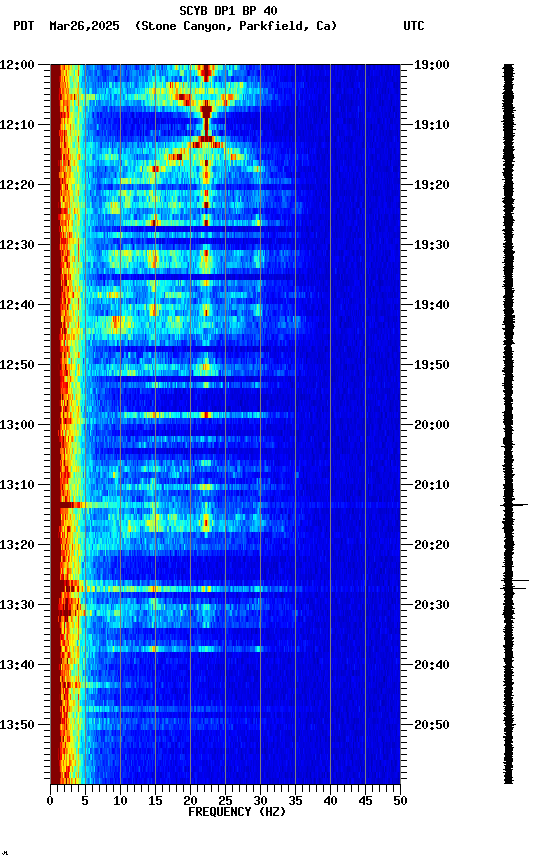This screenshot has height=864, width=552.
Task: Click the '20:40' UTC time label
Action: coord(432,665)
